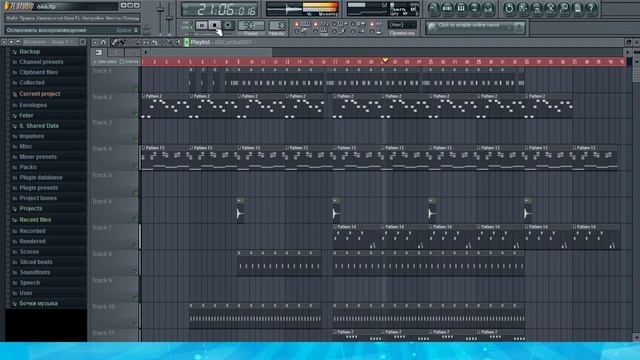The height and width of the screenshot is (360, 640).
Task: Open the Каналы menu
Action: click(43, 18)
